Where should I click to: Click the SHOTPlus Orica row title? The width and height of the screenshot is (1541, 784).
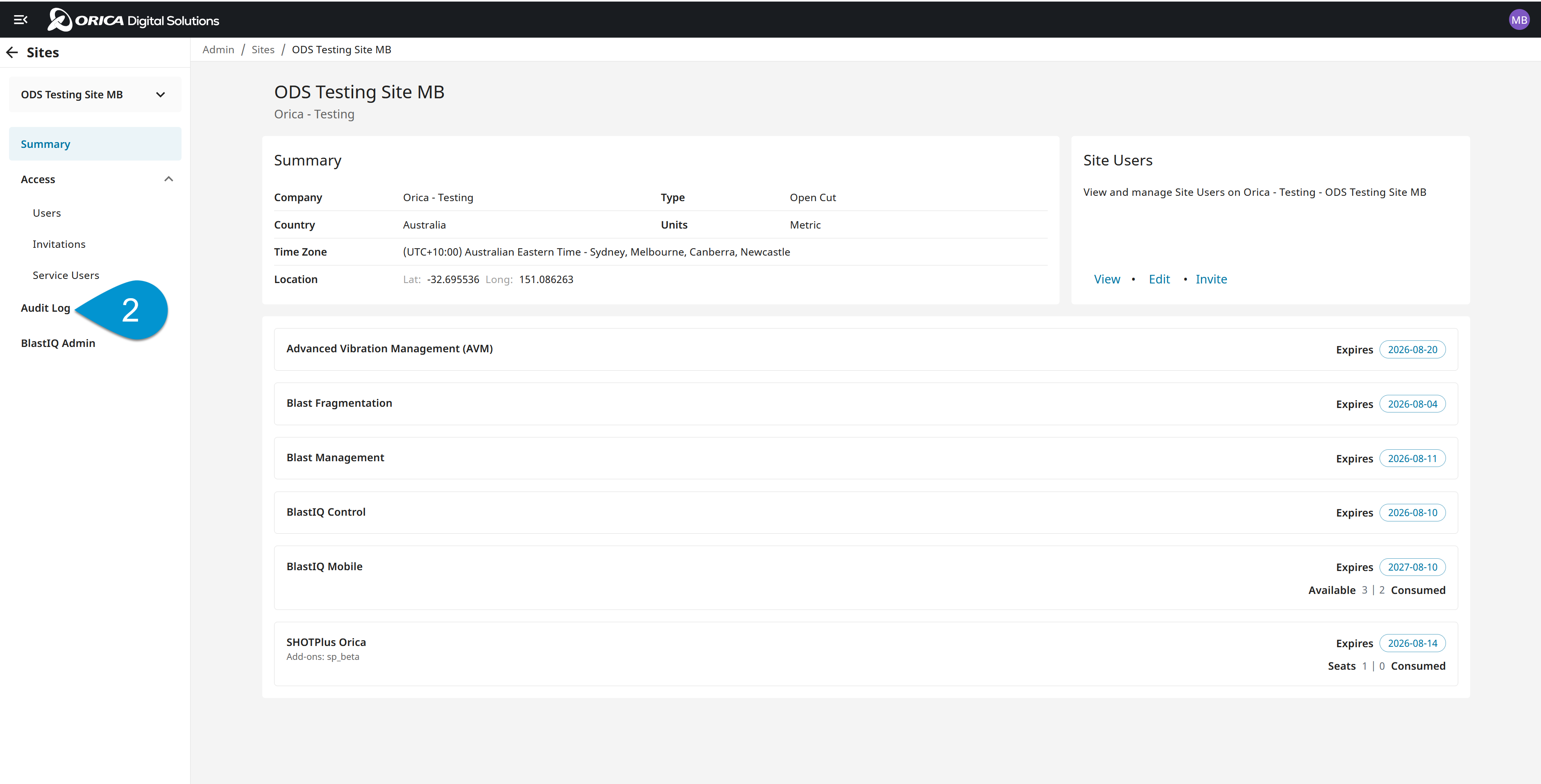[326, 642]
